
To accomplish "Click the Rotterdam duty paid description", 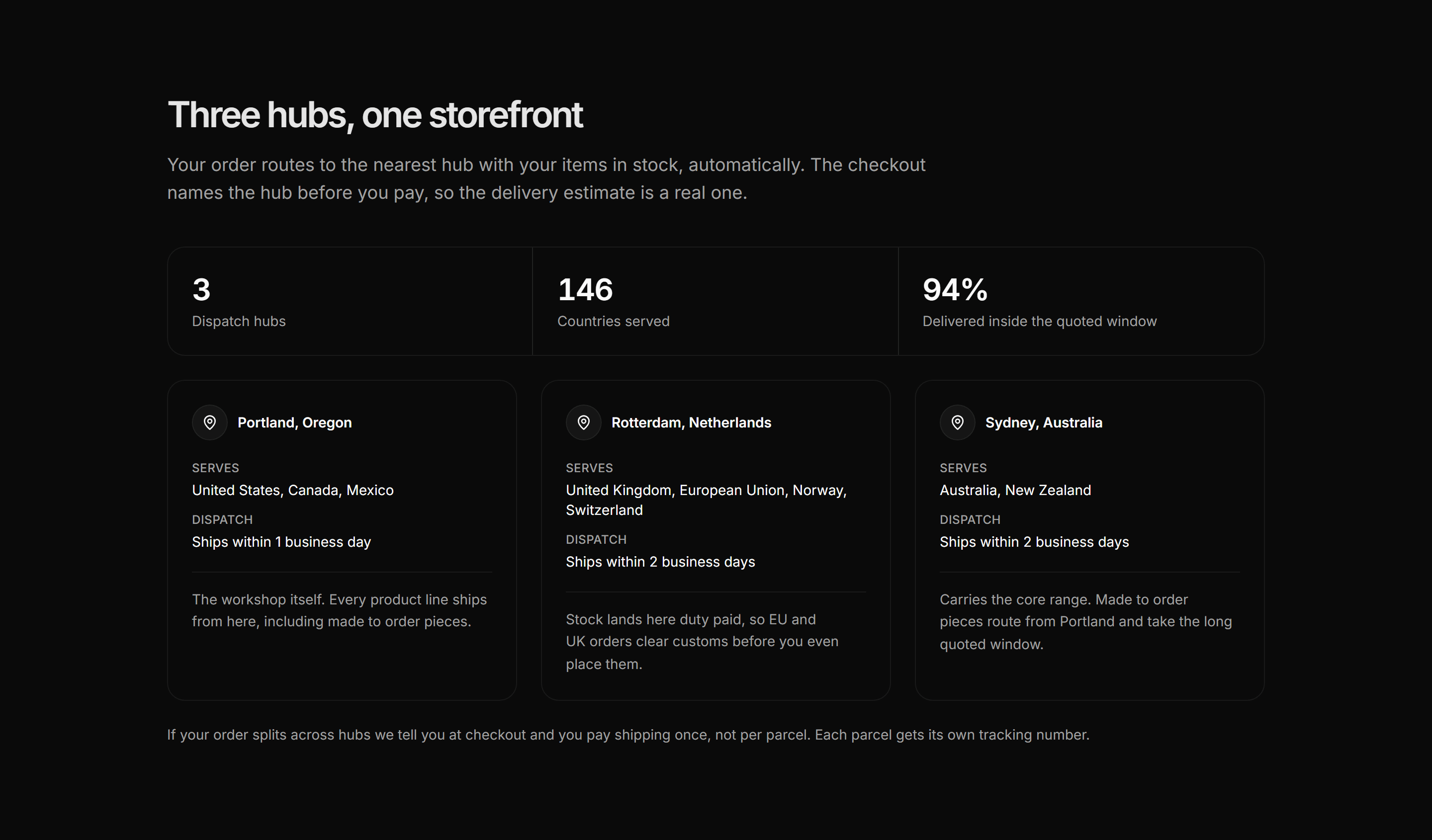I will click(702, 642).
